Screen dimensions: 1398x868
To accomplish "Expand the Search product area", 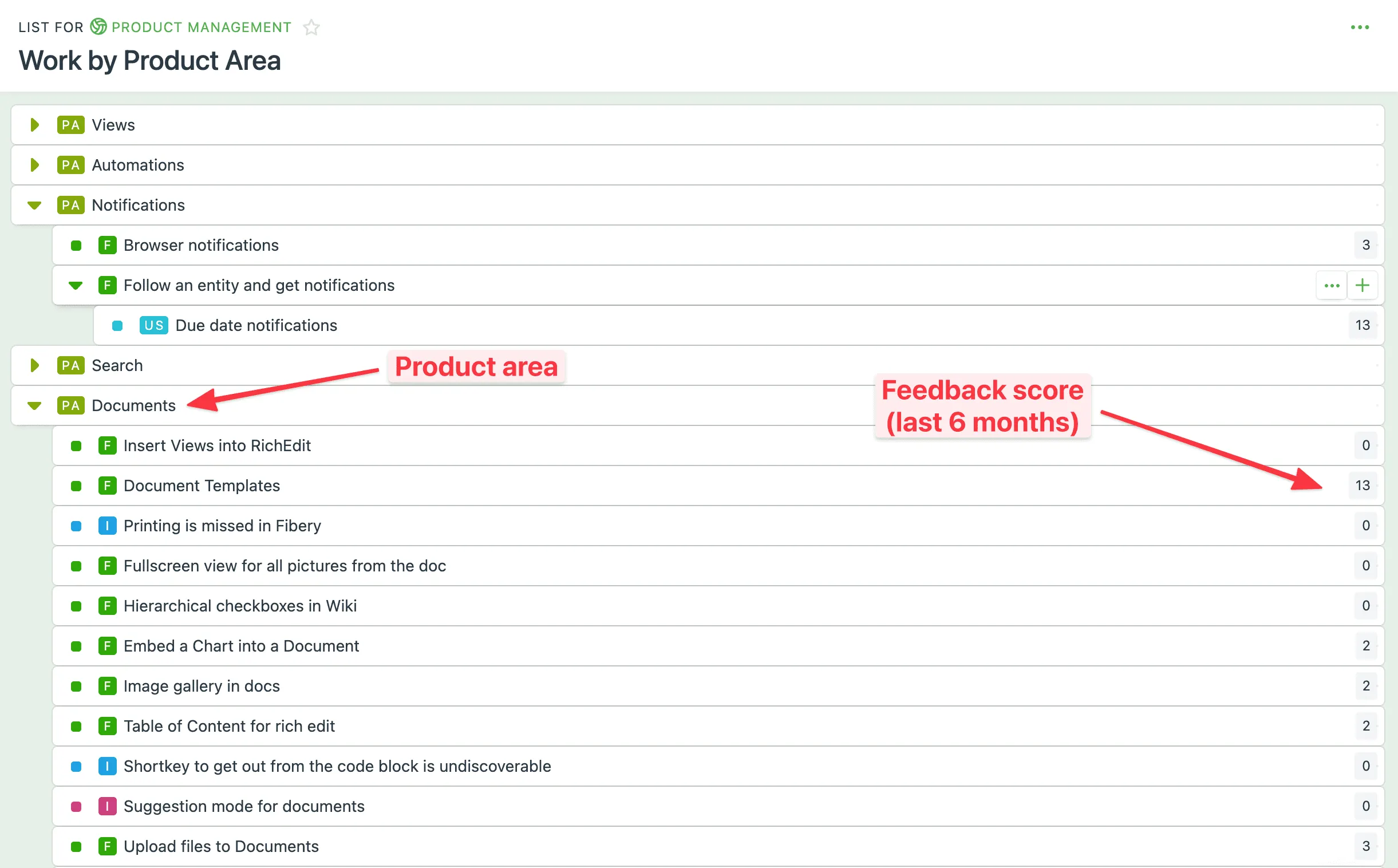I will point(34,365).
